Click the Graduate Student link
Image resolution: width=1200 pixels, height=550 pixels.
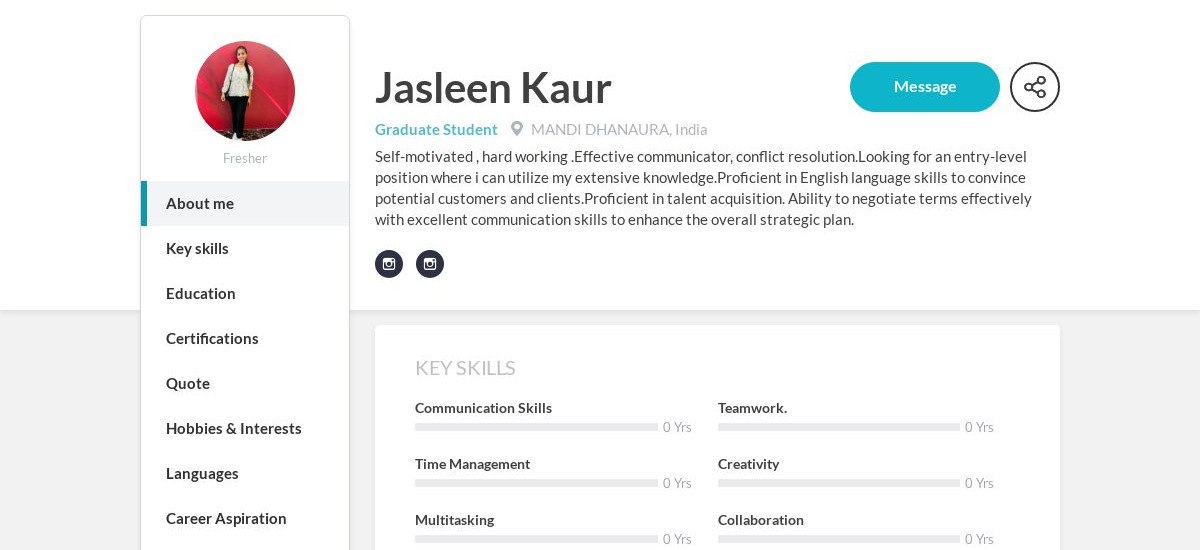436,129
